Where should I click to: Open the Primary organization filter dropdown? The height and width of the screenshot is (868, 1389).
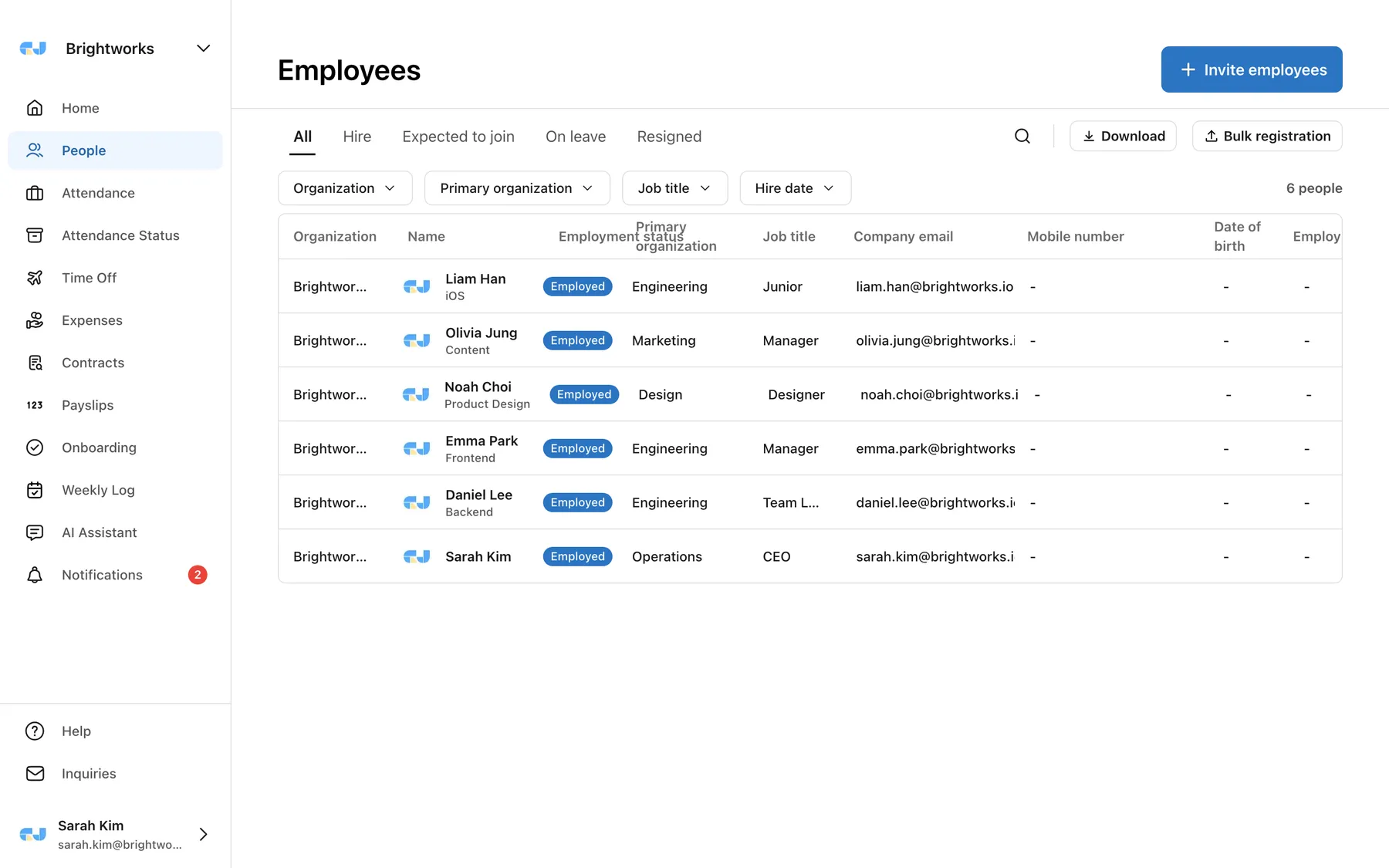(517, 188)
